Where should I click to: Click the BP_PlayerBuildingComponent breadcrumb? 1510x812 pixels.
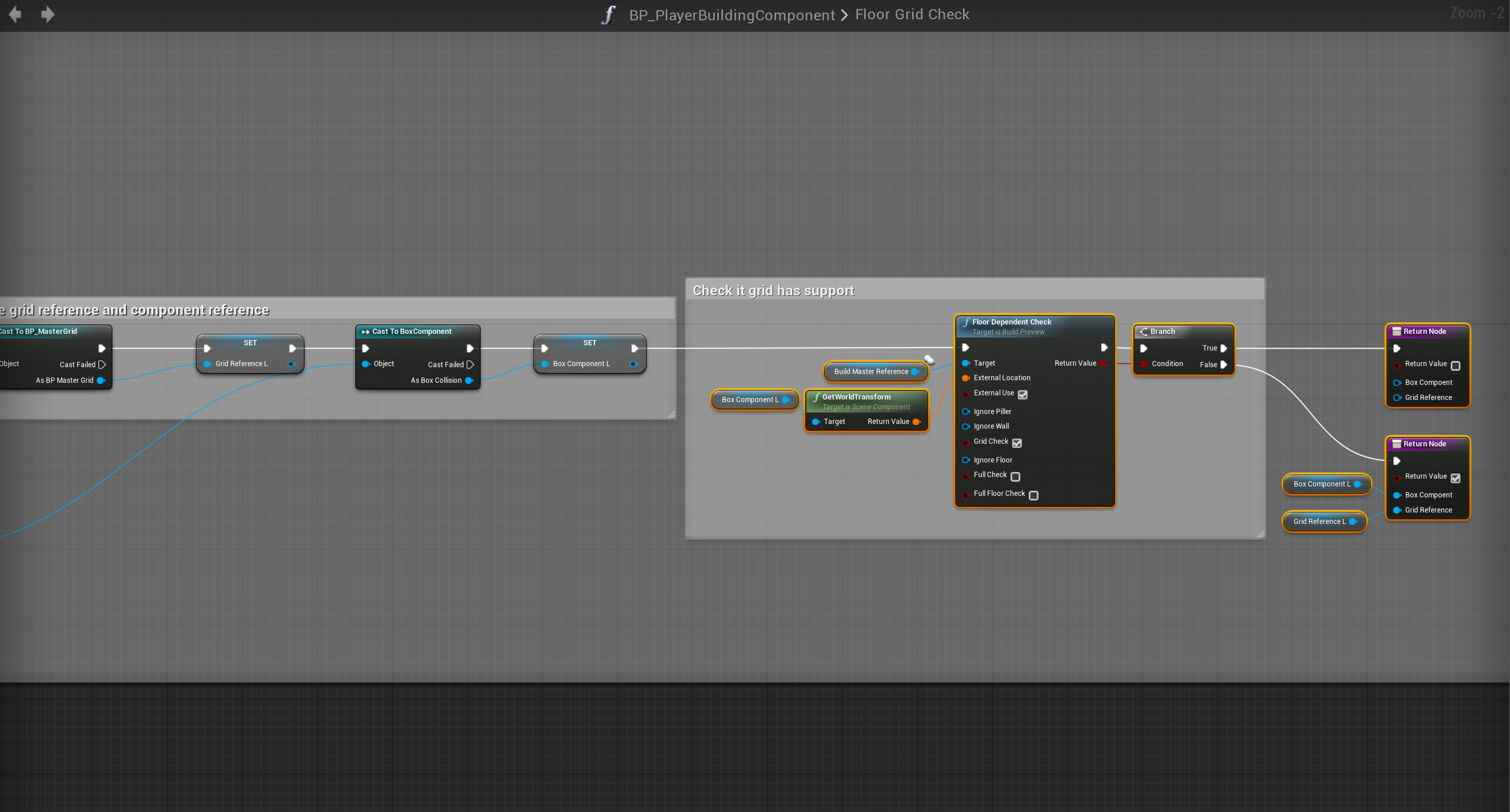pyautogui.click(x=731, y=15)
